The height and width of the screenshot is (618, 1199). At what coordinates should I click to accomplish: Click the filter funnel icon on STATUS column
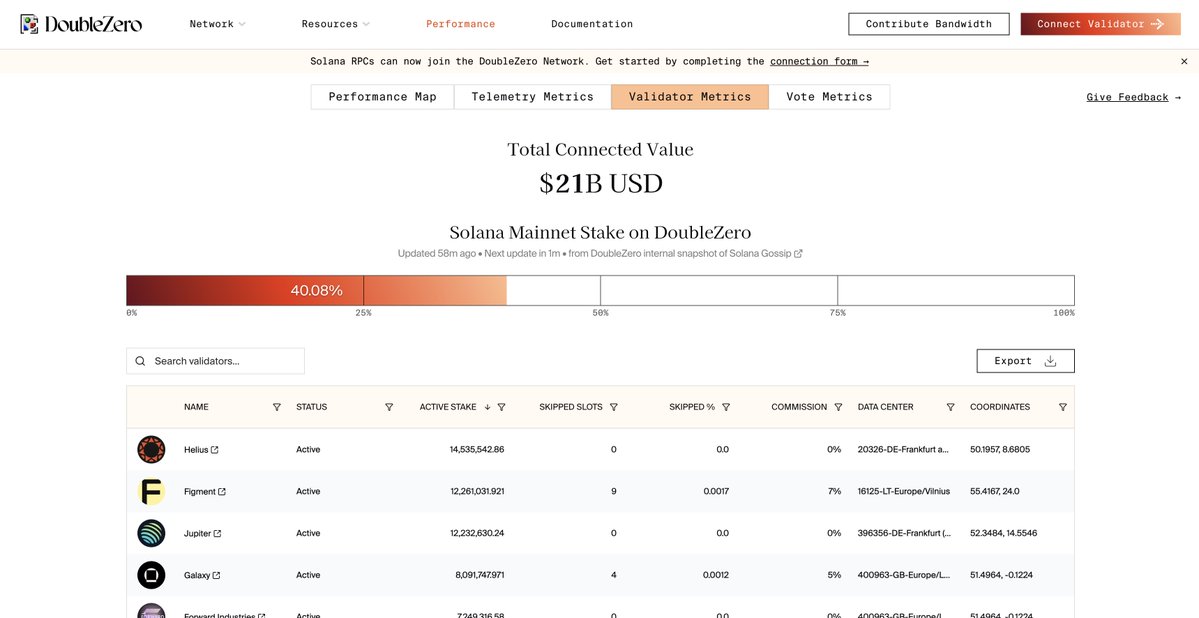pos(388,407)
